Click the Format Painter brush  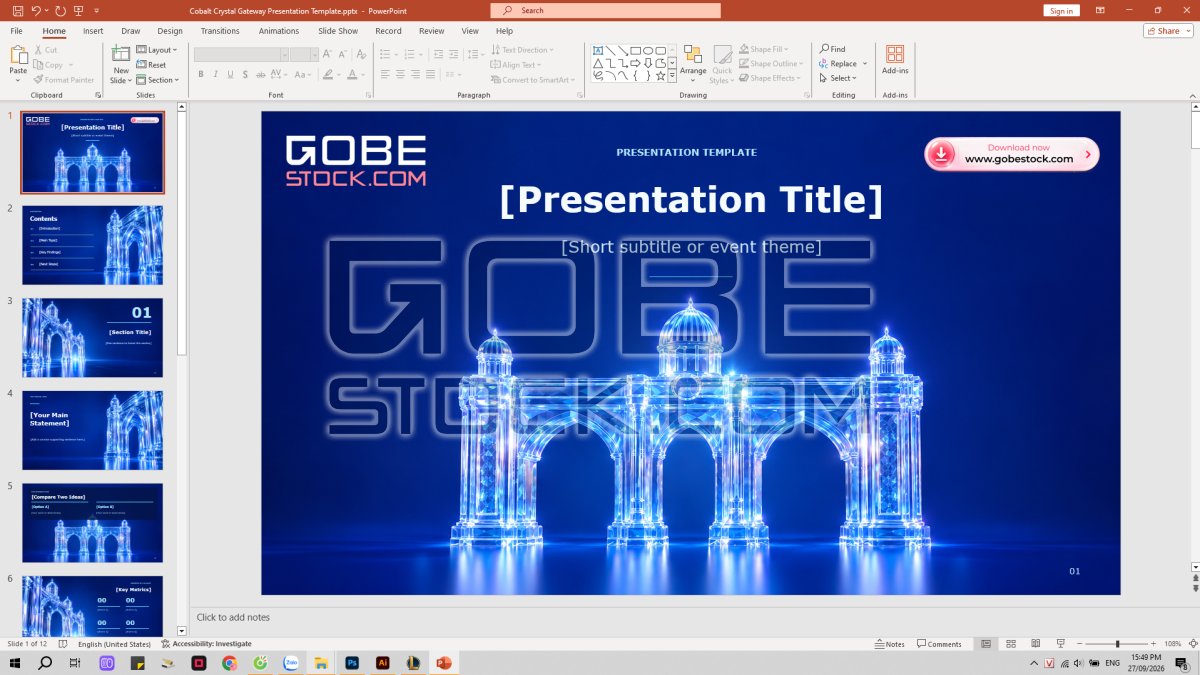(38, 79)
